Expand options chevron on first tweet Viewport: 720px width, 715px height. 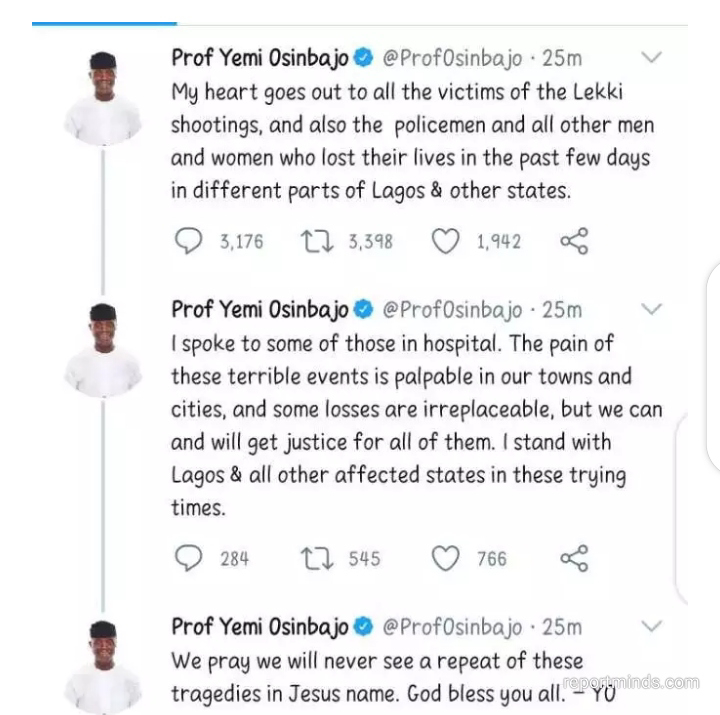pyautogui.click(x=651, y=58)
